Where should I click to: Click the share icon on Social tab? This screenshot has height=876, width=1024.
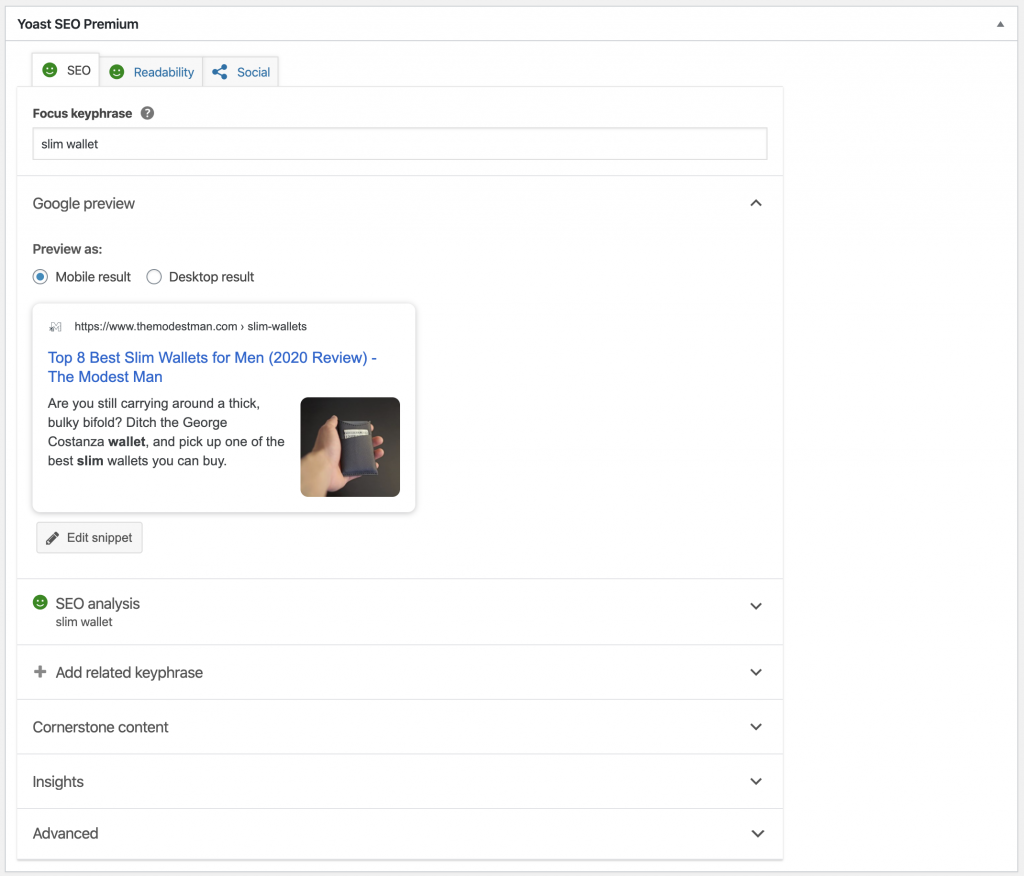coord(220,72)
